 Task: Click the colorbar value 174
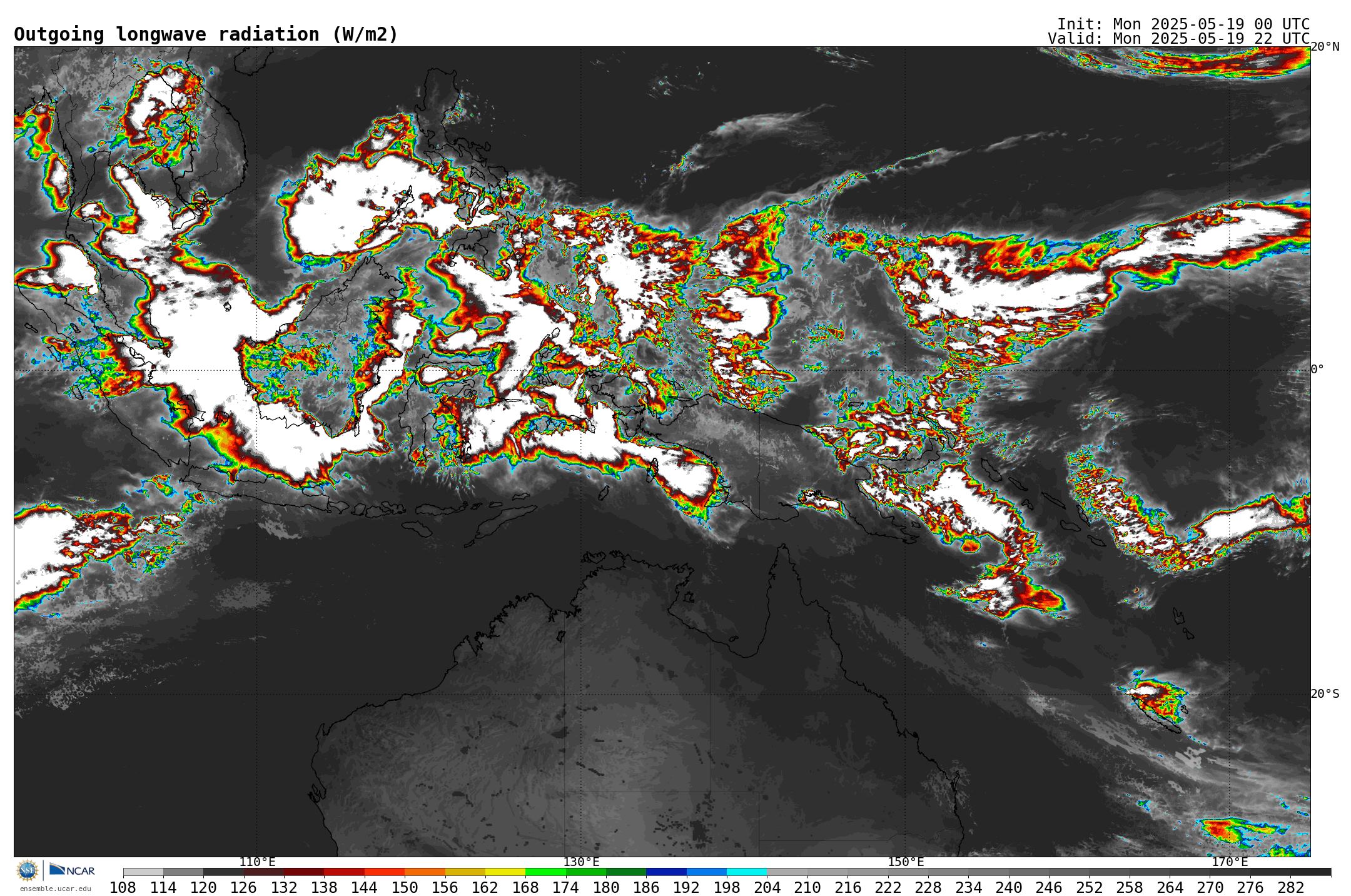(x=565, y=888)
